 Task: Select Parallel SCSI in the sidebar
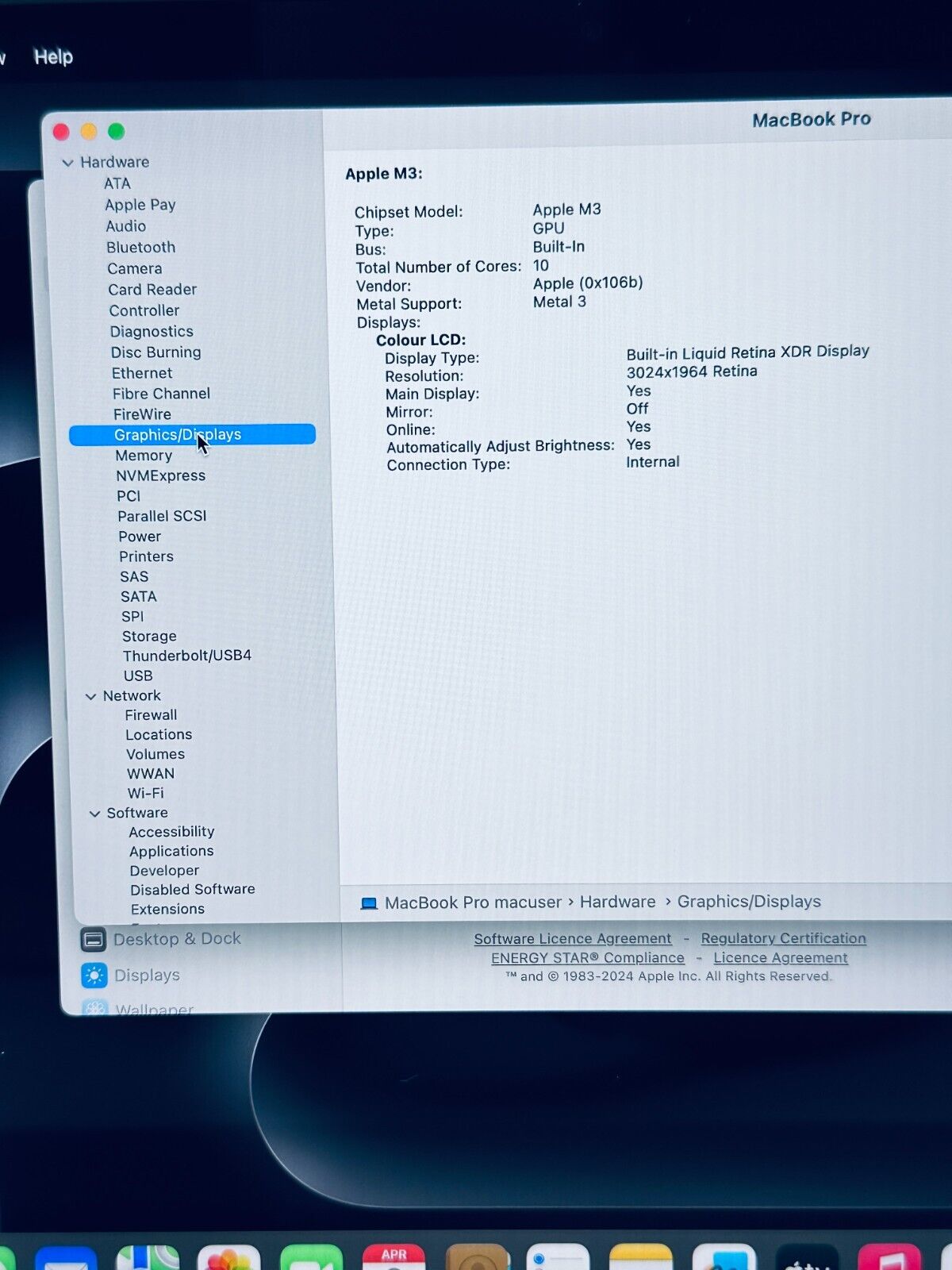click(163, 517)
